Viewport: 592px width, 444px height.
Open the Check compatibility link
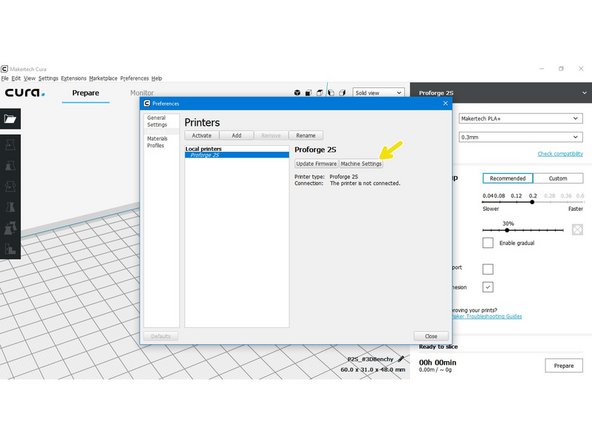coord(560,154)
